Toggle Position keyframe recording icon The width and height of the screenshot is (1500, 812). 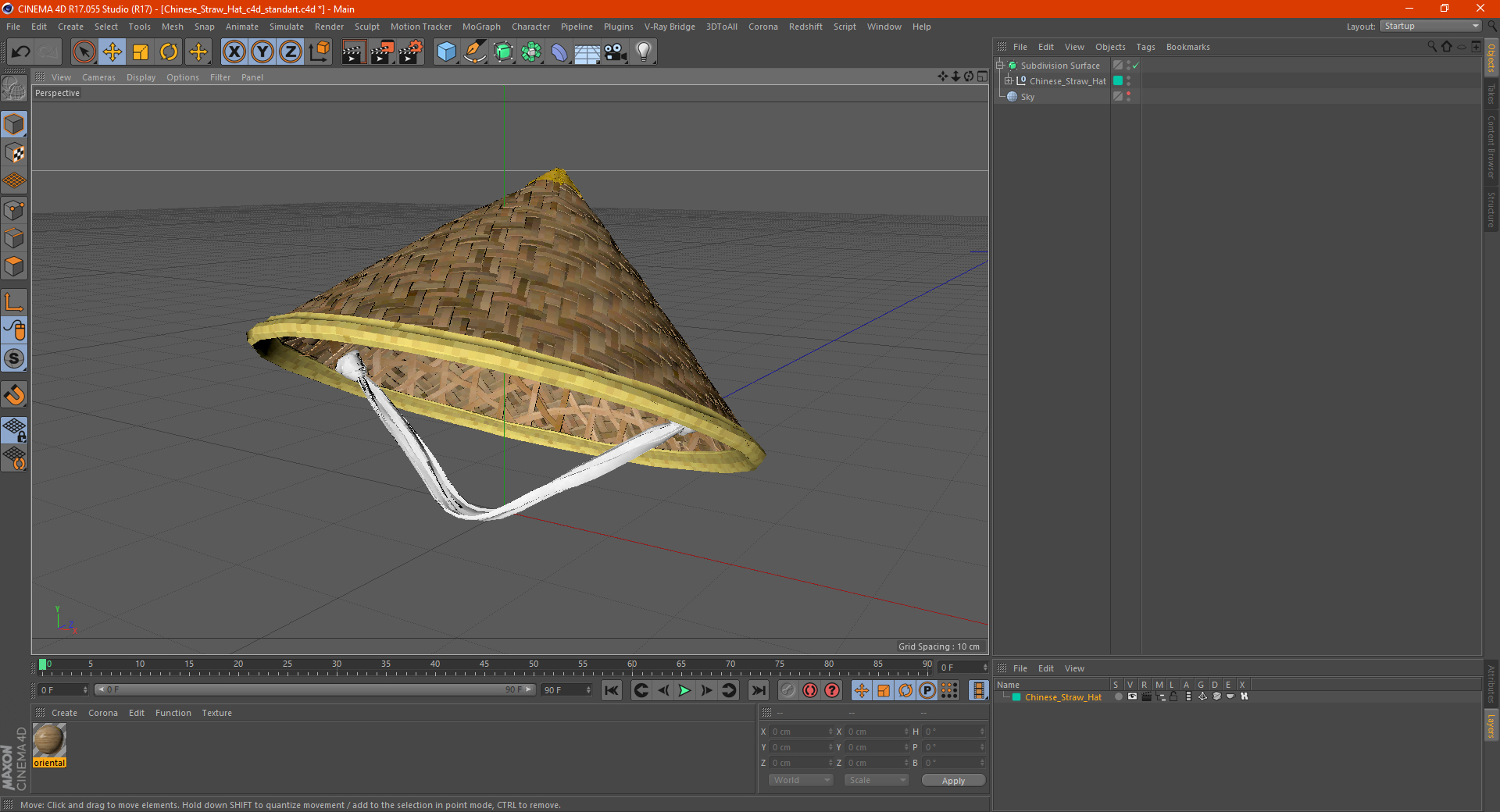(x=861, y=690)
